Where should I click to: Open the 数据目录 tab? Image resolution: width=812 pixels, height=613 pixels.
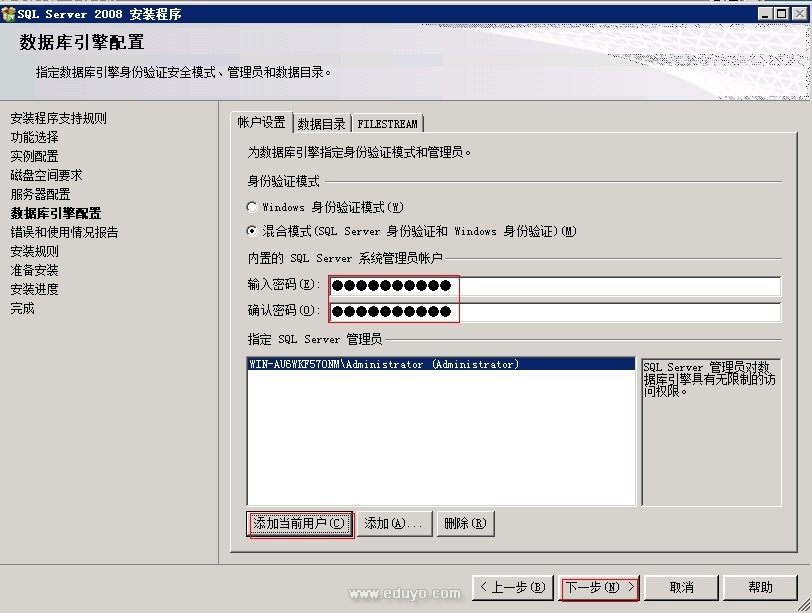coord(321,124)
